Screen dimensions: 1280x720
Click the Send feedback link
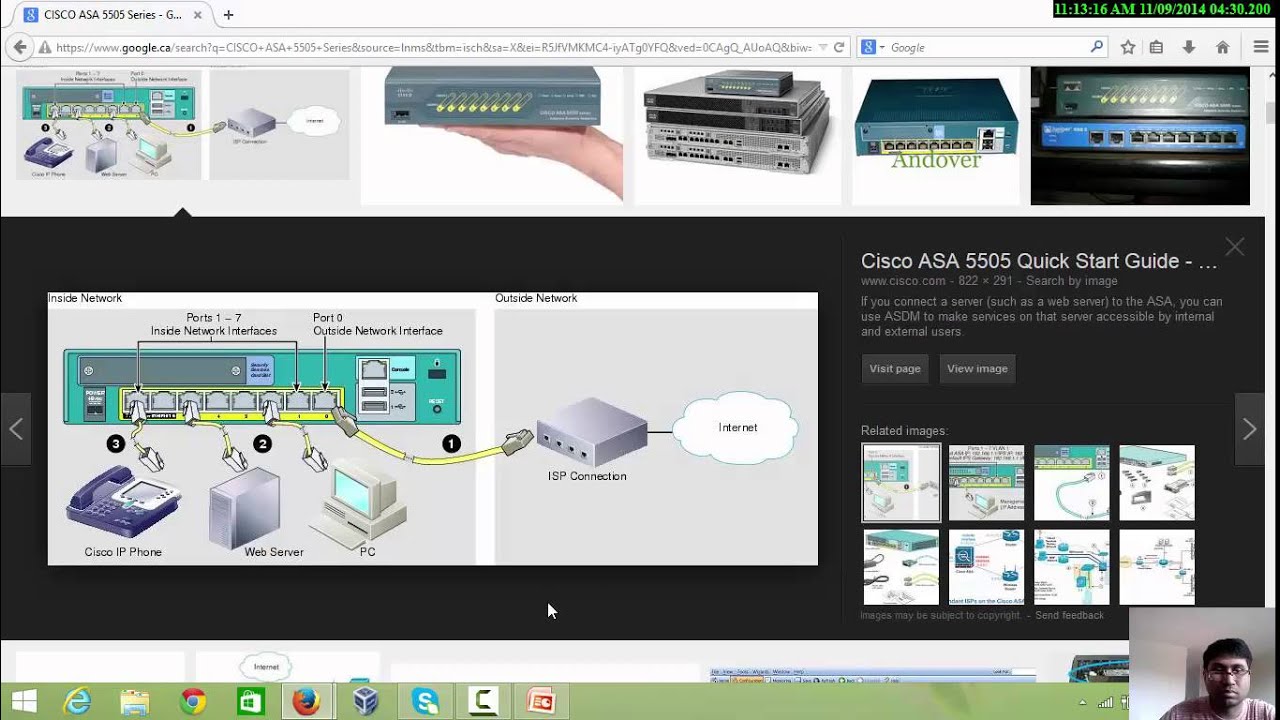(1069, 615)
